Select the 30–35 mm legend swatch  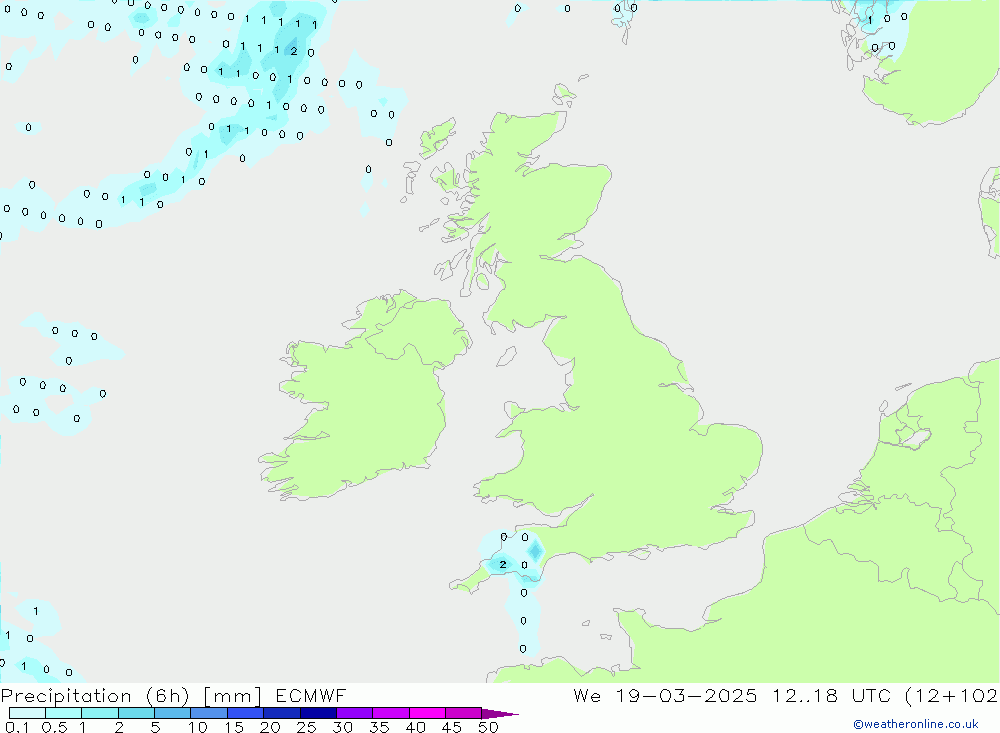pos(355,713)
